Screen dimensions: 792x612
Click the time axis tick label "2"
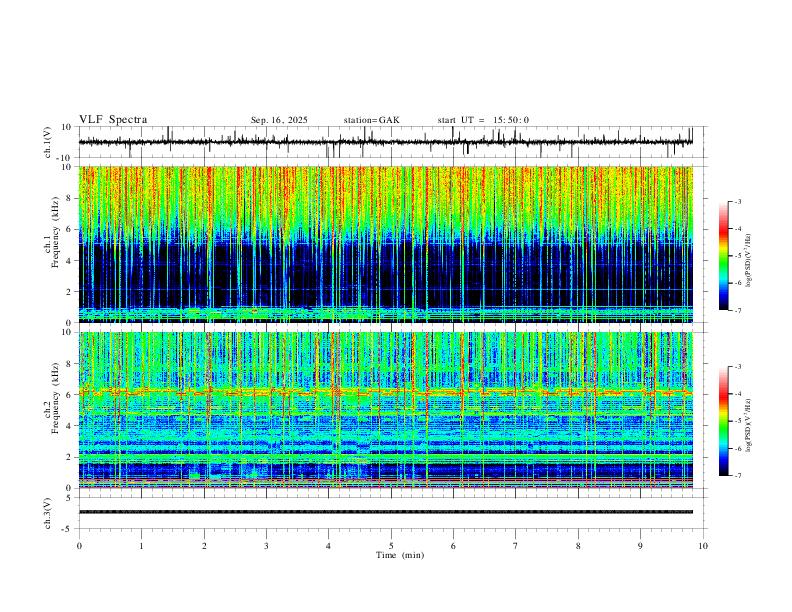click(x=204, y=546)
